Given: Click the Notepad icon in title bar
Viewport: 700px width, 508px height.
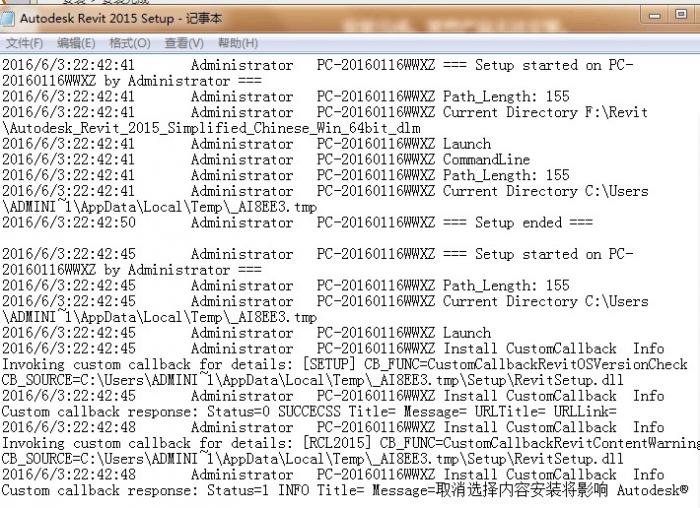Looking at the screenshot, I should [10, 18].
